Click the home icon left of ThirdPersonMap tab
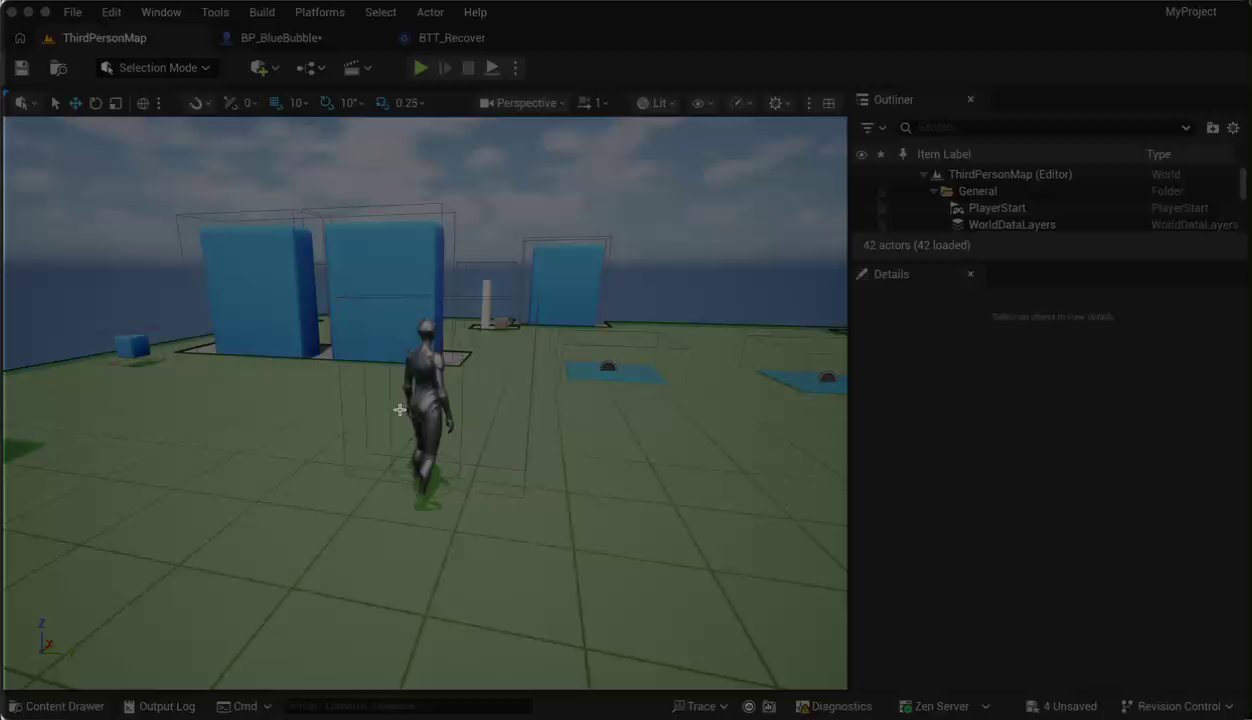This screenshot has width=1252, height=720. pos(20,38)
